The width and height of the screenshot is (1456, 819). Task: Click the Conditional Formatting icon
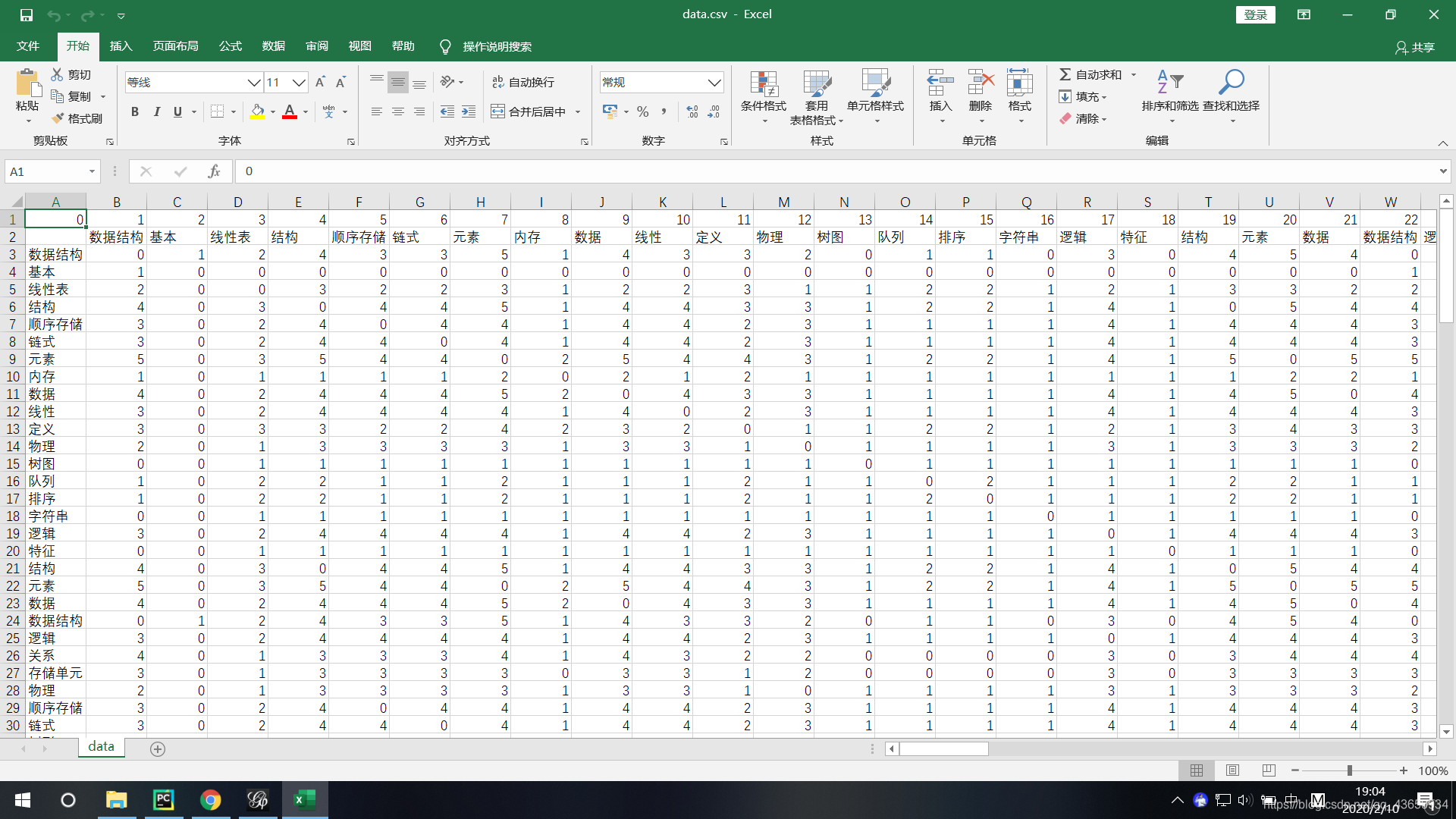point(764,83)
